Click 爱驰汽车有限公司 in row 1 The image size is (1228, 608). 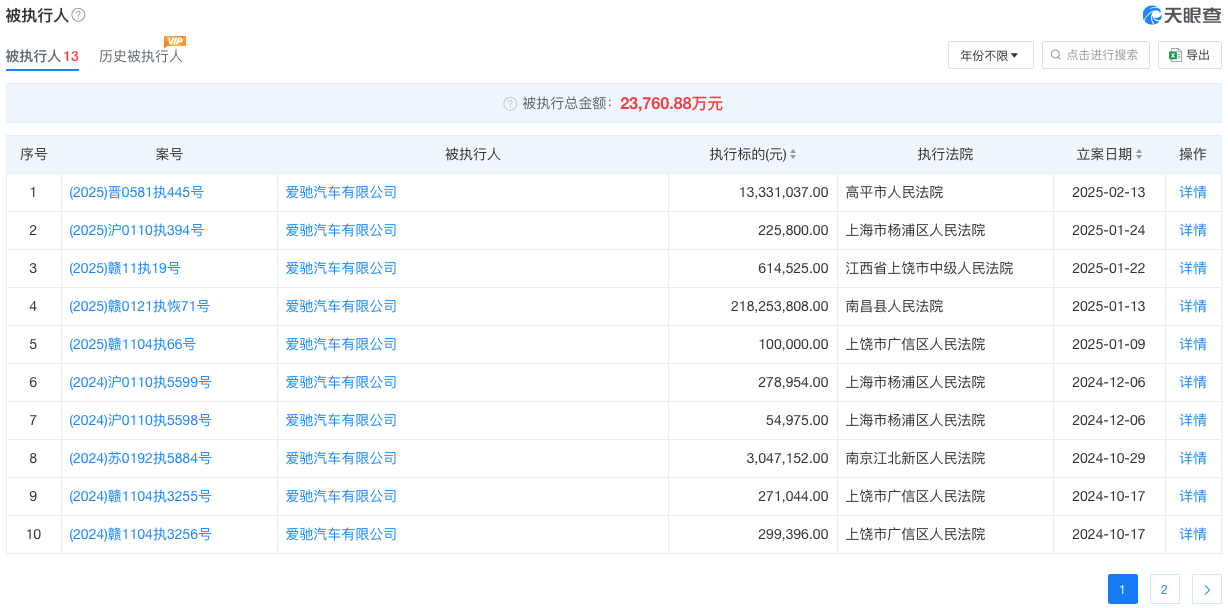pos(341,192)
